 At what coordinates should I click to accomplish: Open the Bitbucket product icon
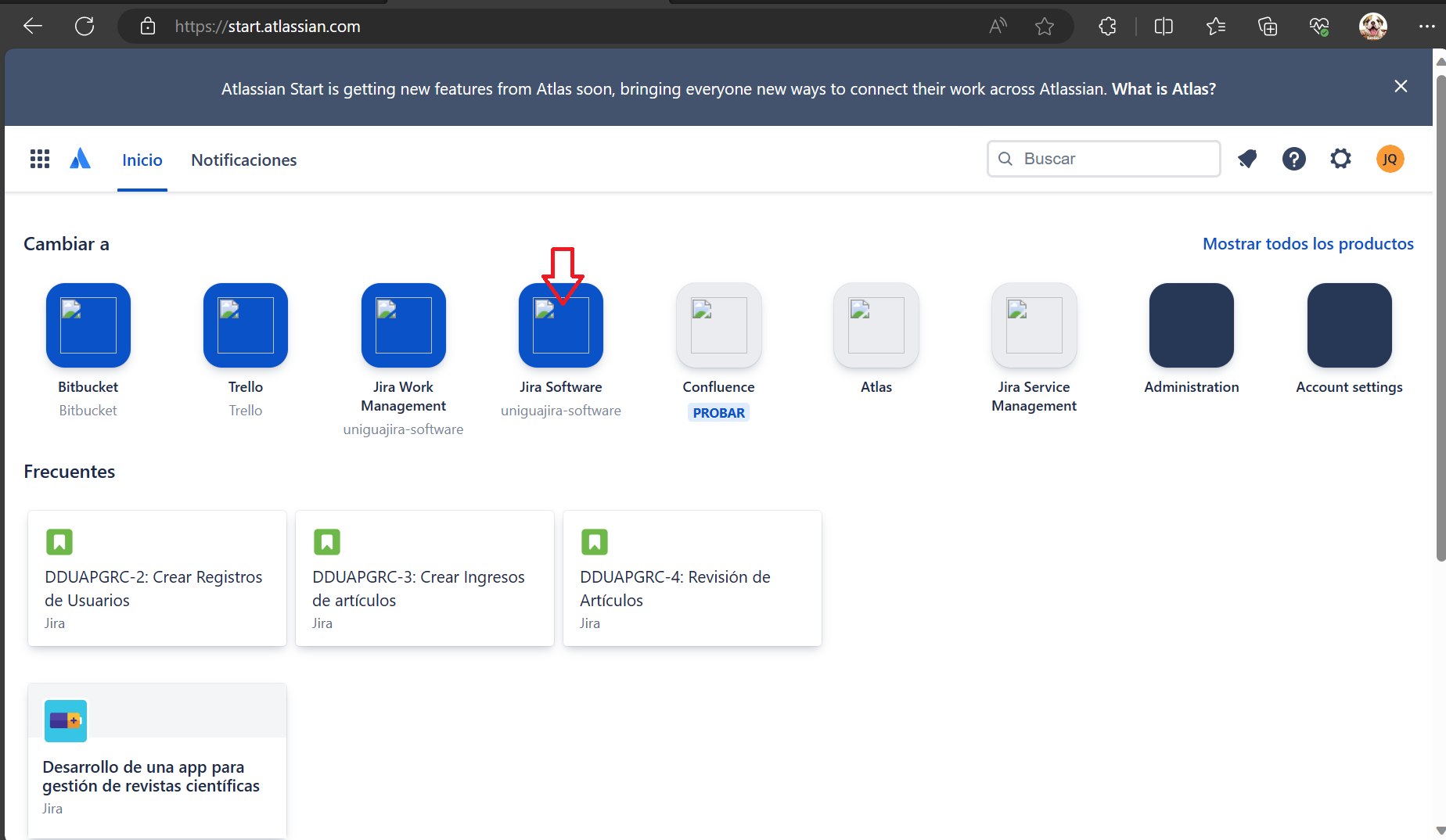(88, 325)
